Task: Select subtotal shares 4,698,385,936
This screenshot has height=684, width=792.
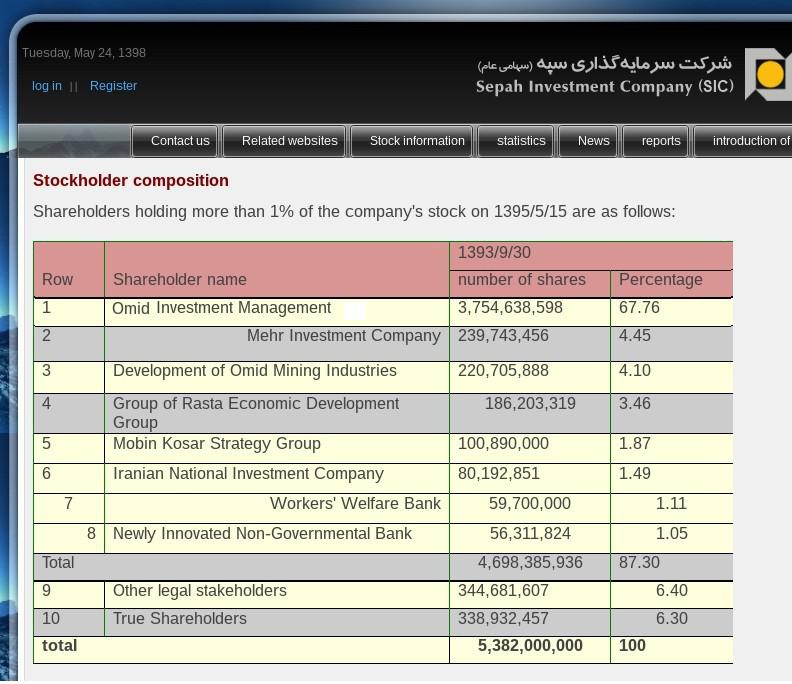Action: click(x=530, y=562)
